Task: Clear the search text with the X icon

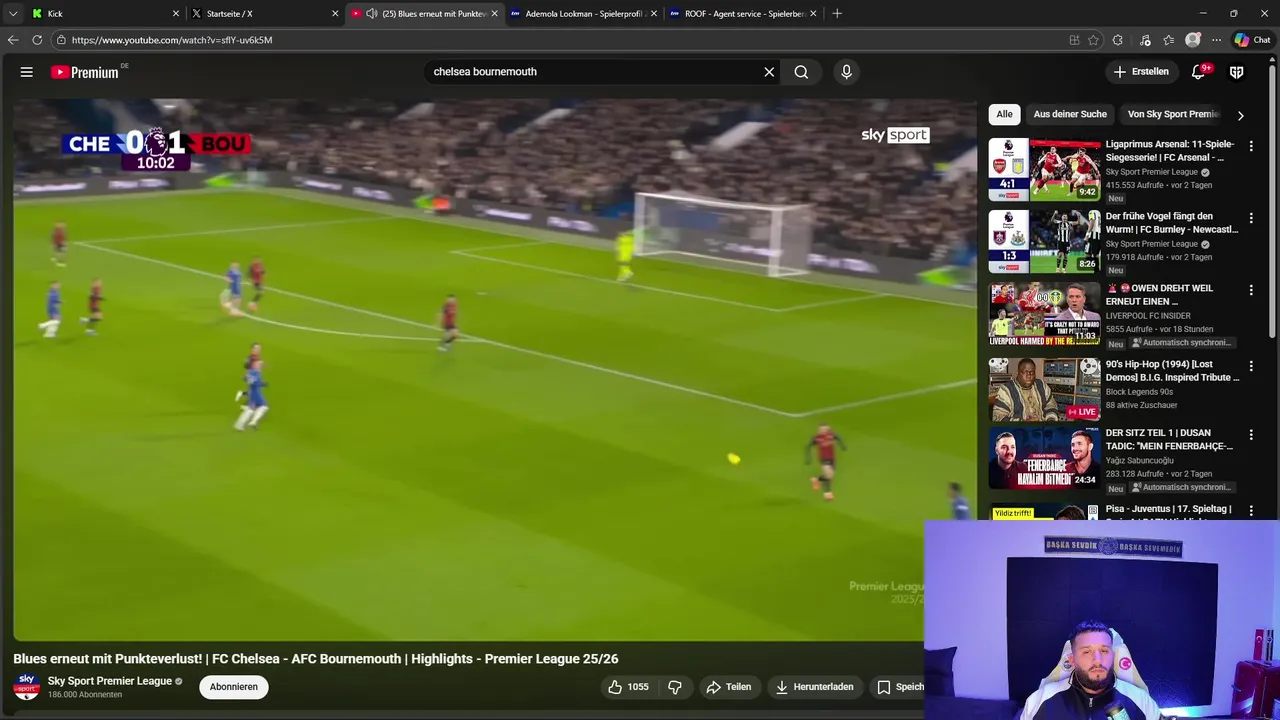Action: click(x=769, y=72)
